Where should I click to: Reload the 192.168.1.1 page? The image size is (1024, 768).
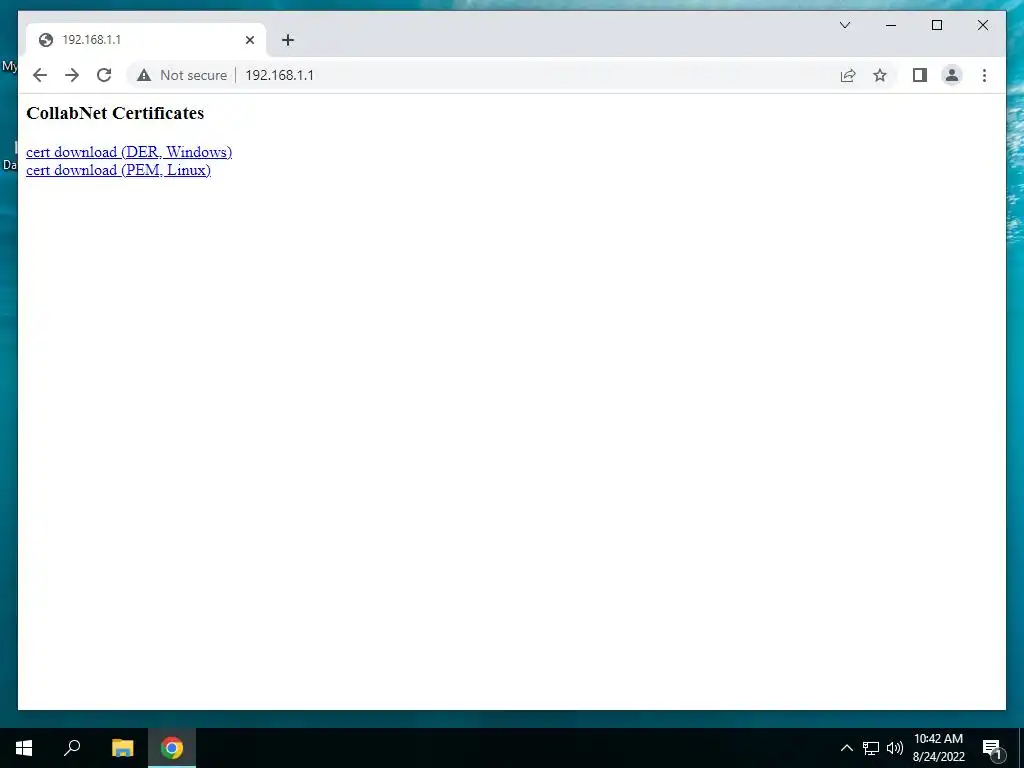click(104, 75)
